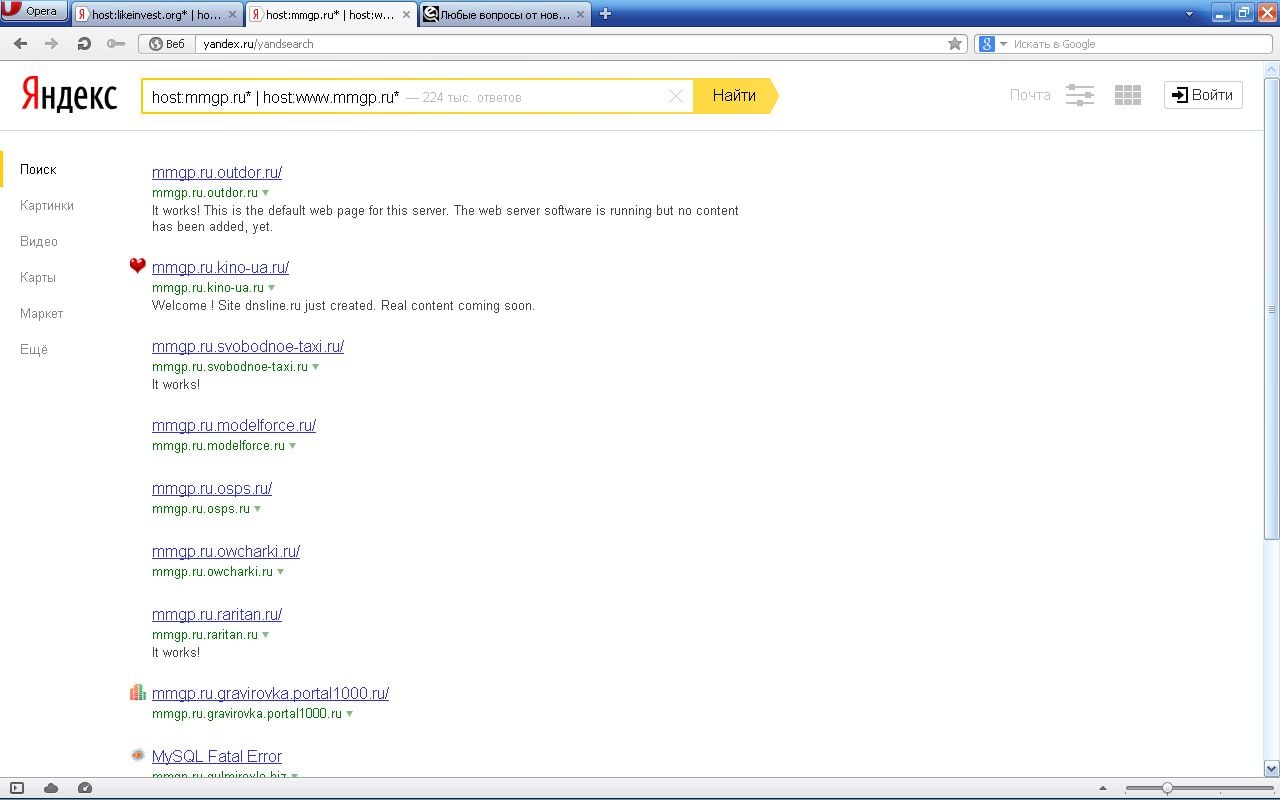Screen dimensions: 1280x800
Task: Close the likeinvest.org tab
Action: pos(232,14)
